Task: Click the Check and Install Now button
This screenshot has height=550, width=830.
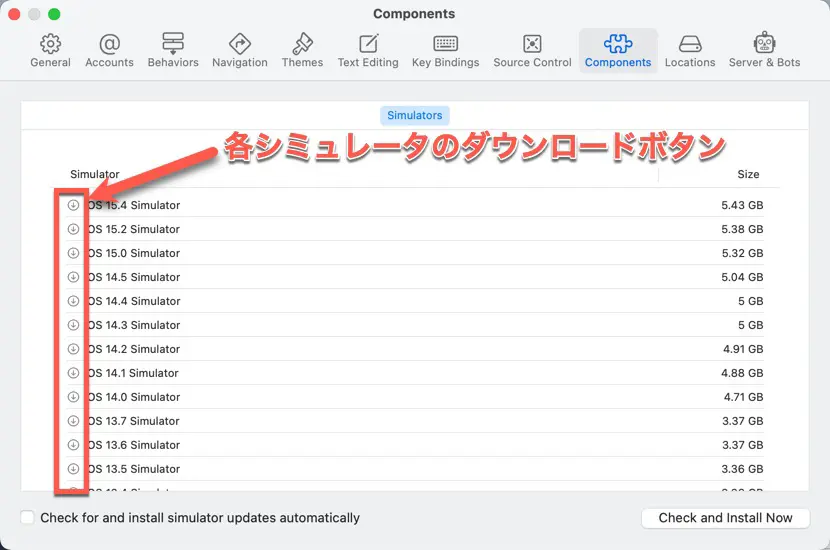Action: (725, 518)
